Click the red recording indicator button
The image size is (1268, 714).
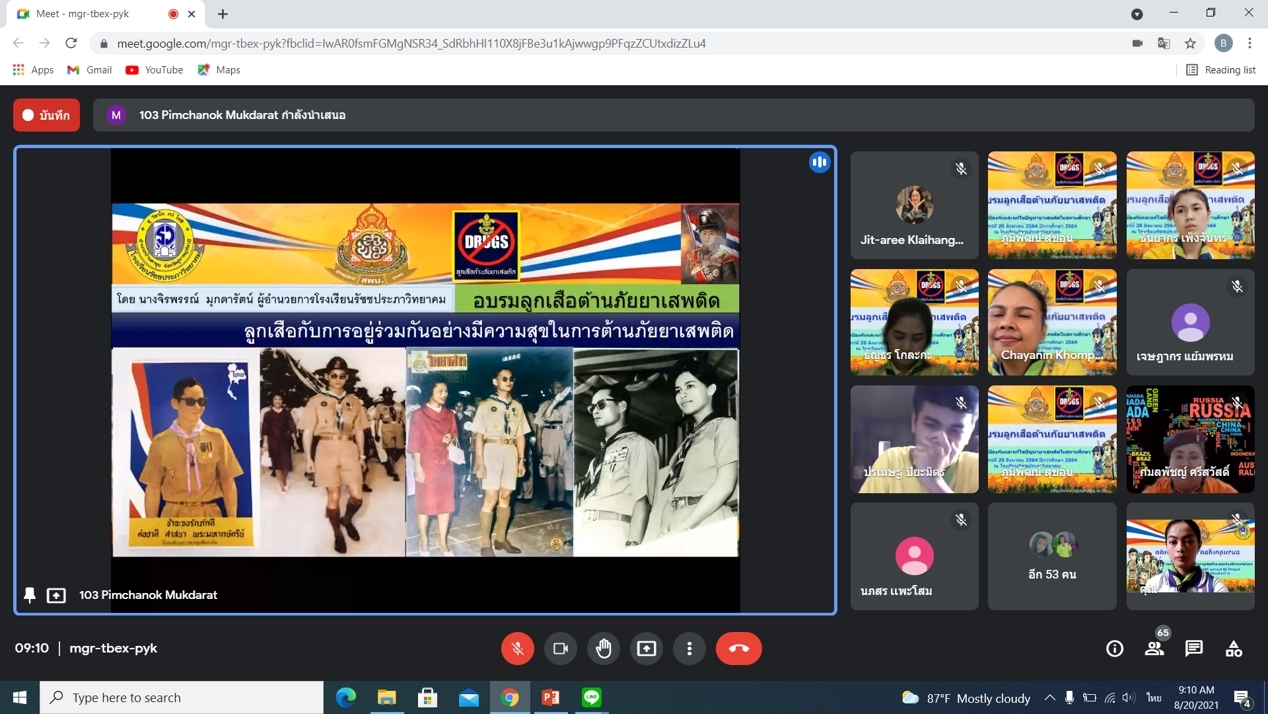click(x=46, y=115)
